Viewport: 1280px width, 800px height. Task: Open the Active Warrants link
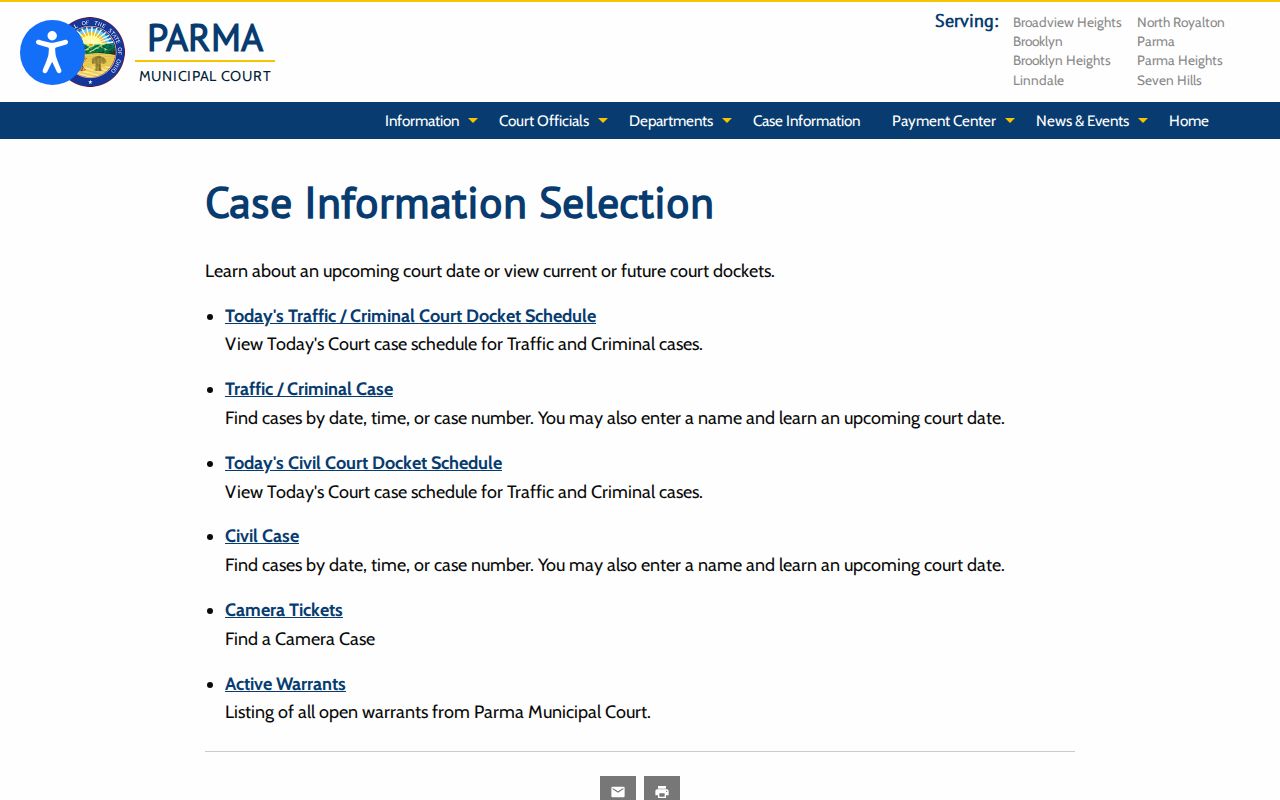click(285, 684)
